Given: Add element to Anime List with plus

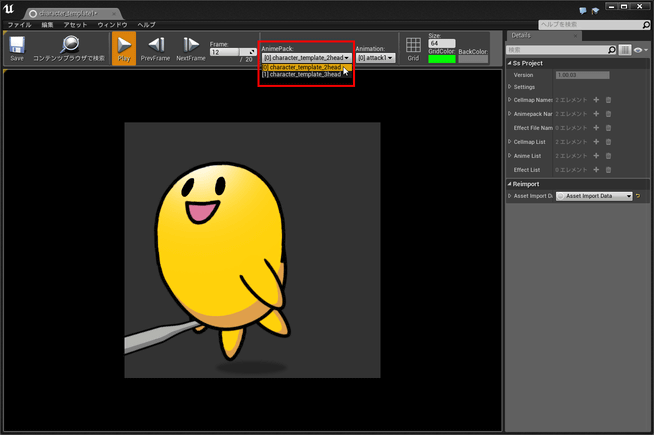Looking at the screenshot, I should [596, 156].
